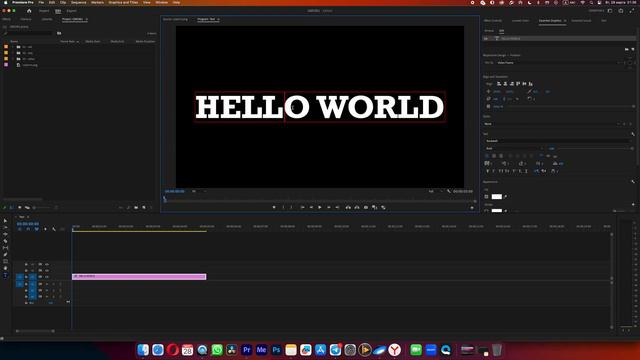
Task: Expand the third bin in Project panel
Action: pyautogui.click(x=13, y=59)
